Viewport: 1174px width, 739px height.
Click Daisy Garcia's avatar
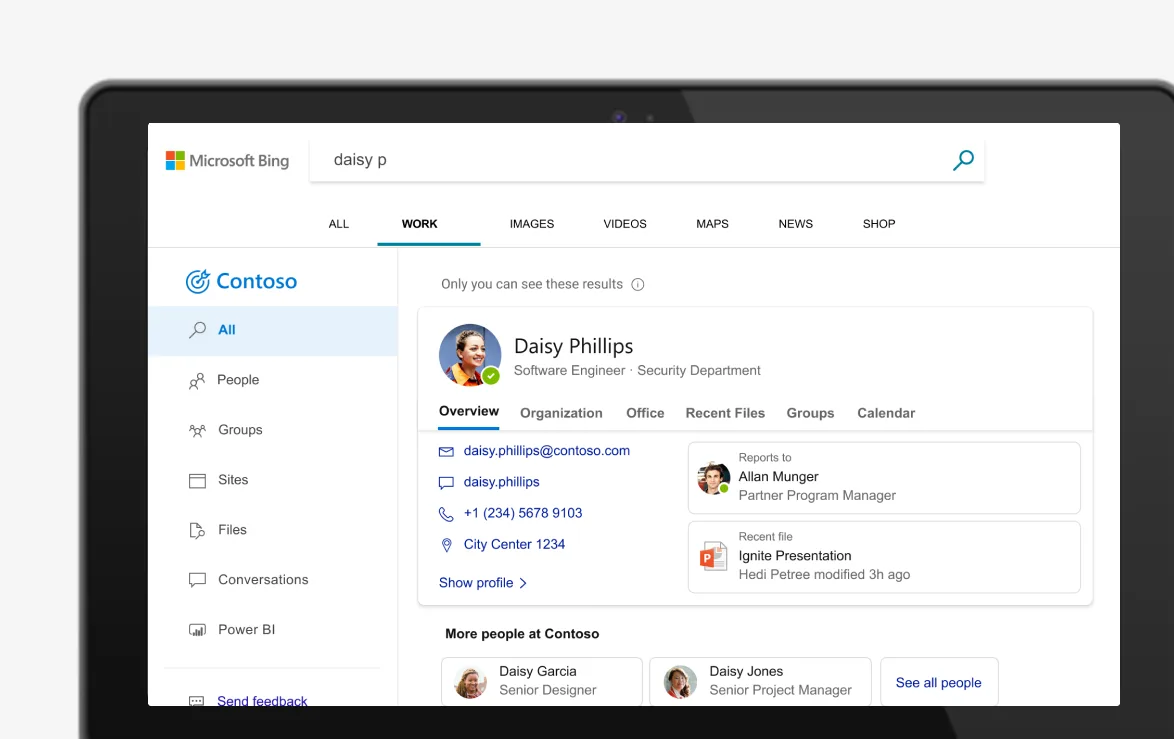tap(471, 682)
